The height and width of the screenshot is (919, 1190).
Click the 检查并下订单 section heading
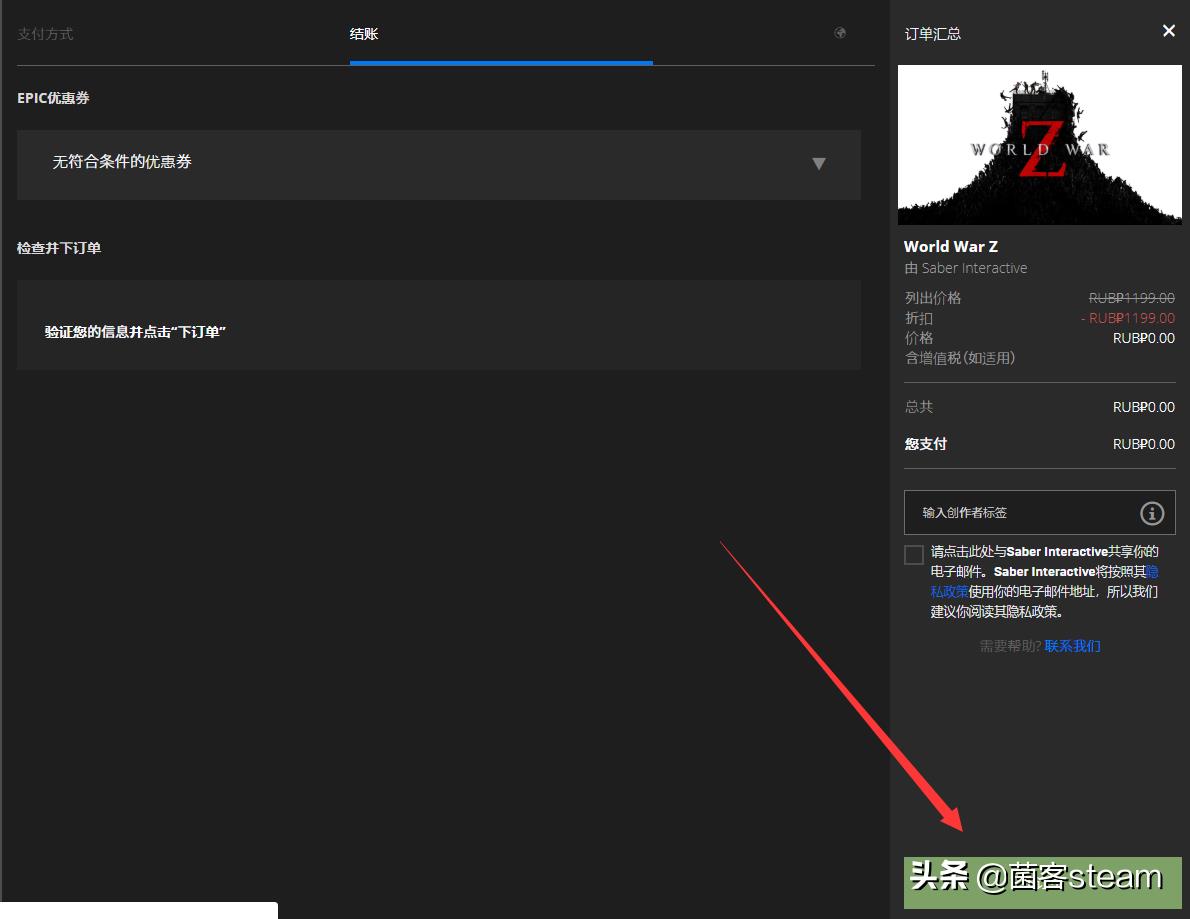pos(59,248)
